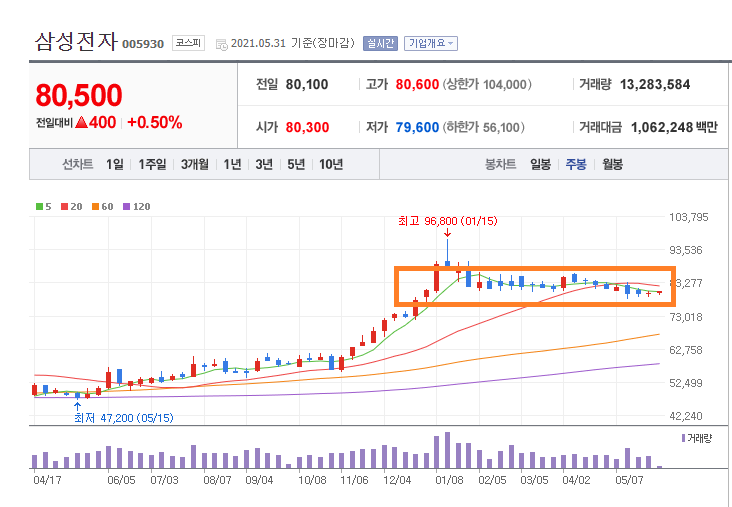Click the 08/07 date axis label
Screen dimensions: 732x507
tap(217, 480)
